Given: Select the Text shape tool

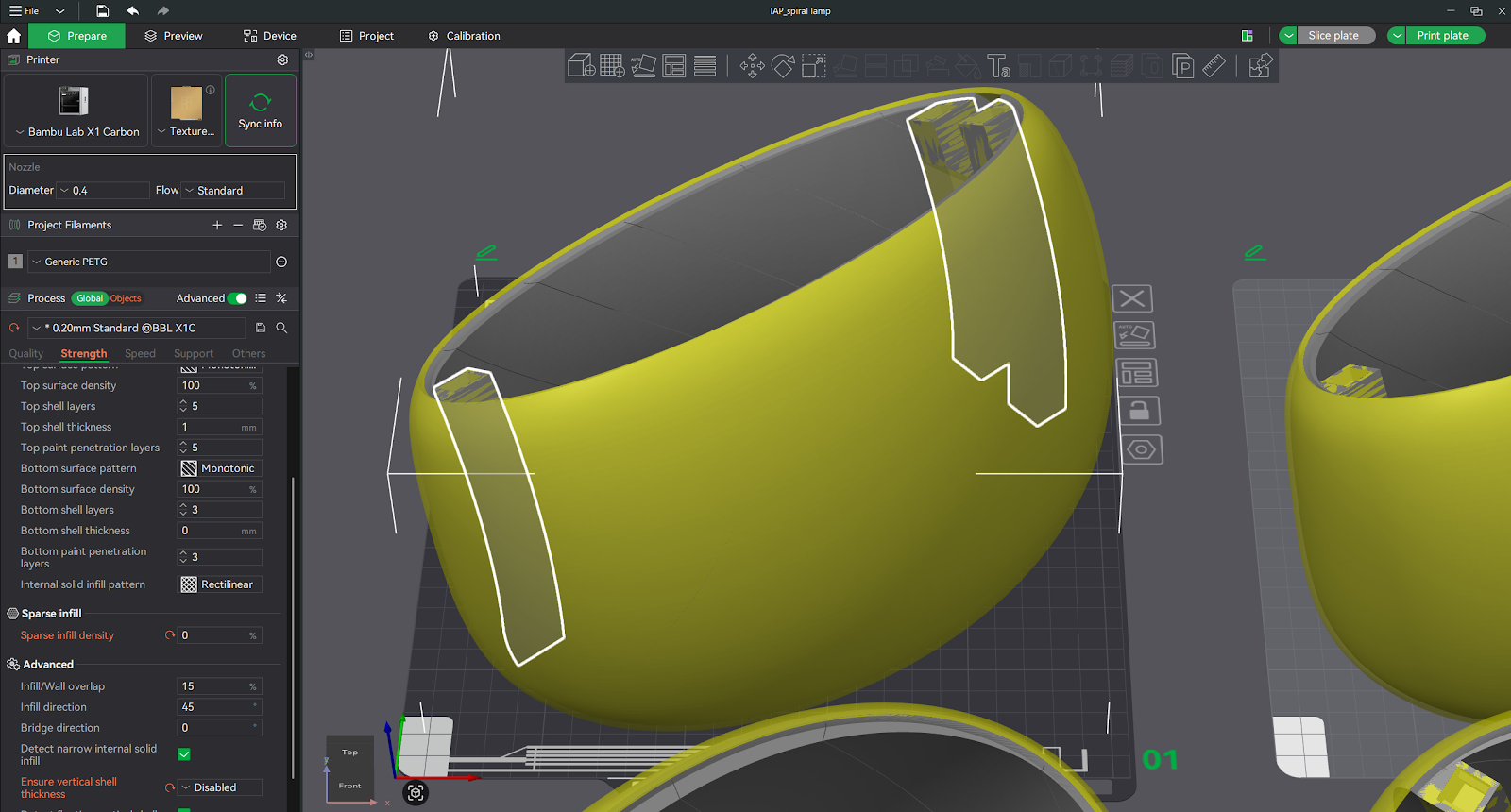Looking at the screenshot, I should (x=998, y=66).
